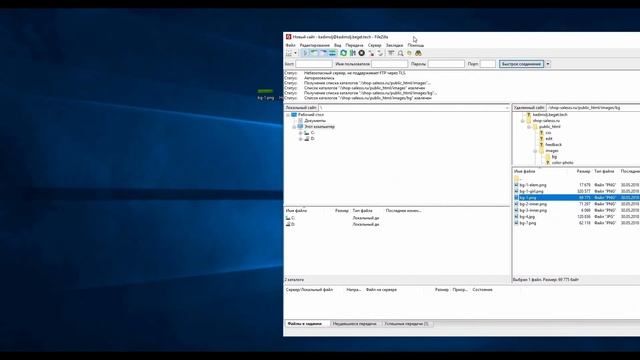This screenshot has height=360, width=640.
Task: Collapse the shop-saleos.ru remote tree node
Action: click(522, 121)
